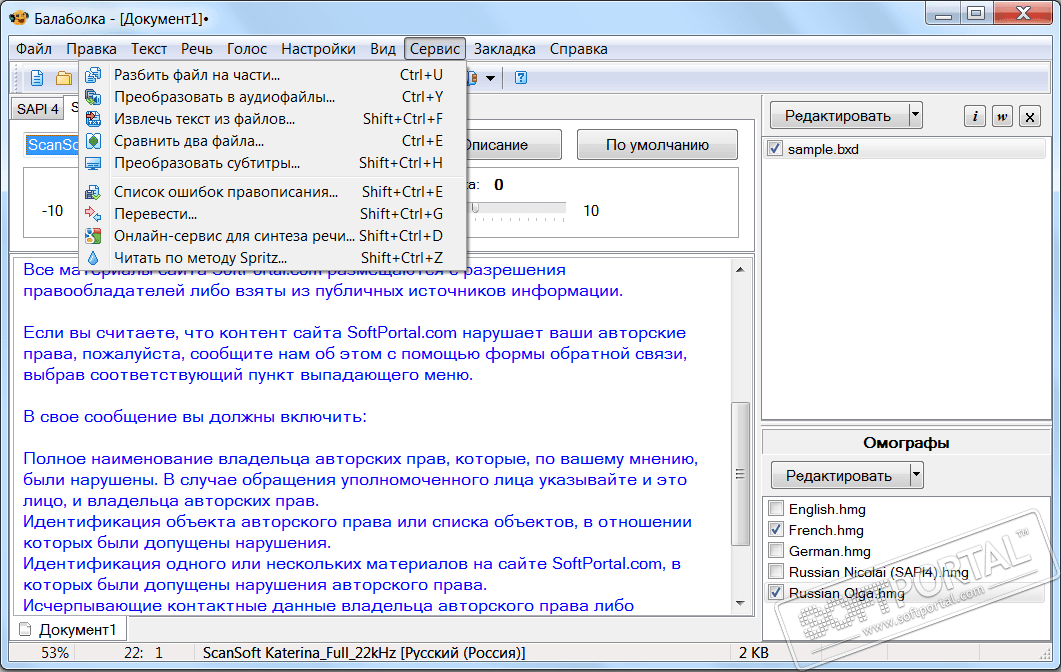Click the blue help question mark icon
This screenshot has height=672, width=1061.
[521, 78]
